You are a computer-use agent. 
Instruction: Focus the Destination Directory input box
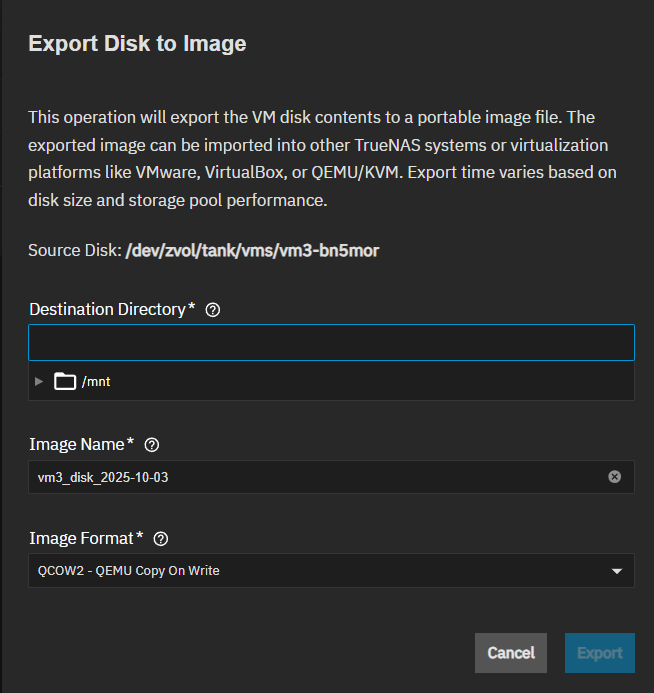(x=330, y=343)
